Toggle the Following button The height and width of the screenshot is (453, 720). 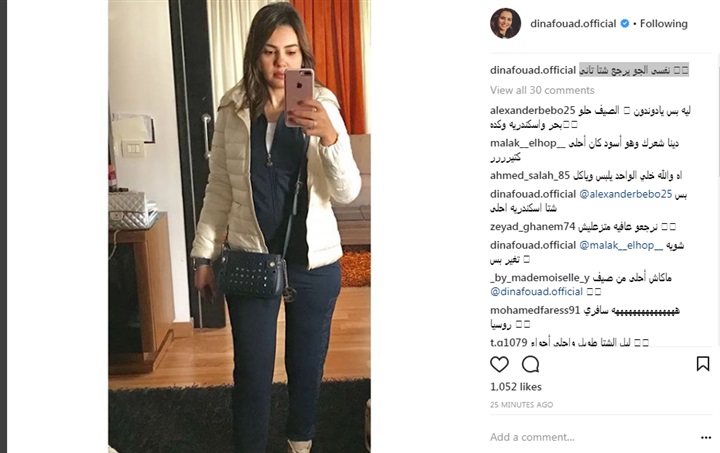(x=664, y=23)
